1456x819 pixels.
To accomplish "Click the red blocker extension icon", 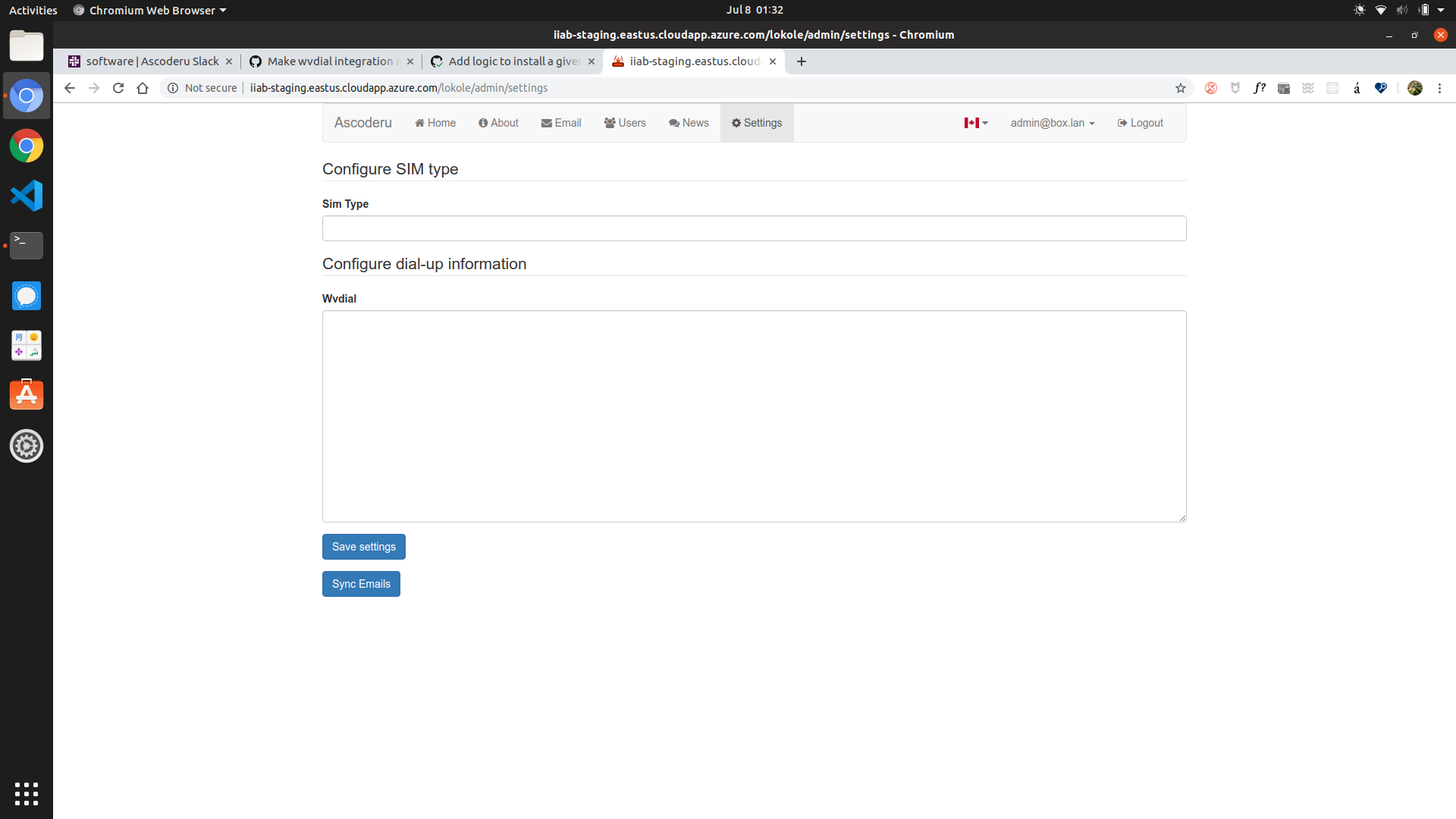I will pos(1211,88).
